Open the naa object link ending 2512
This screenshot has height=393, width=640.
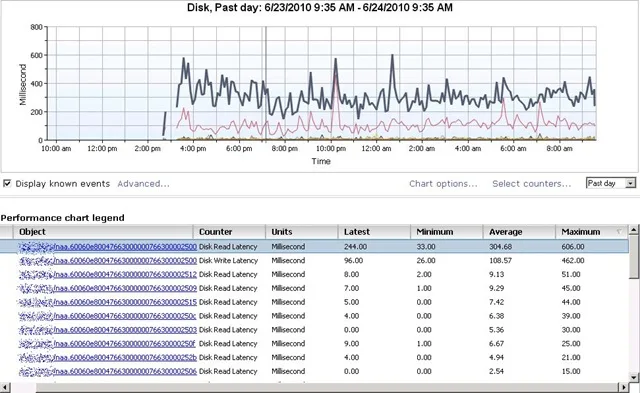pos(108,274)
